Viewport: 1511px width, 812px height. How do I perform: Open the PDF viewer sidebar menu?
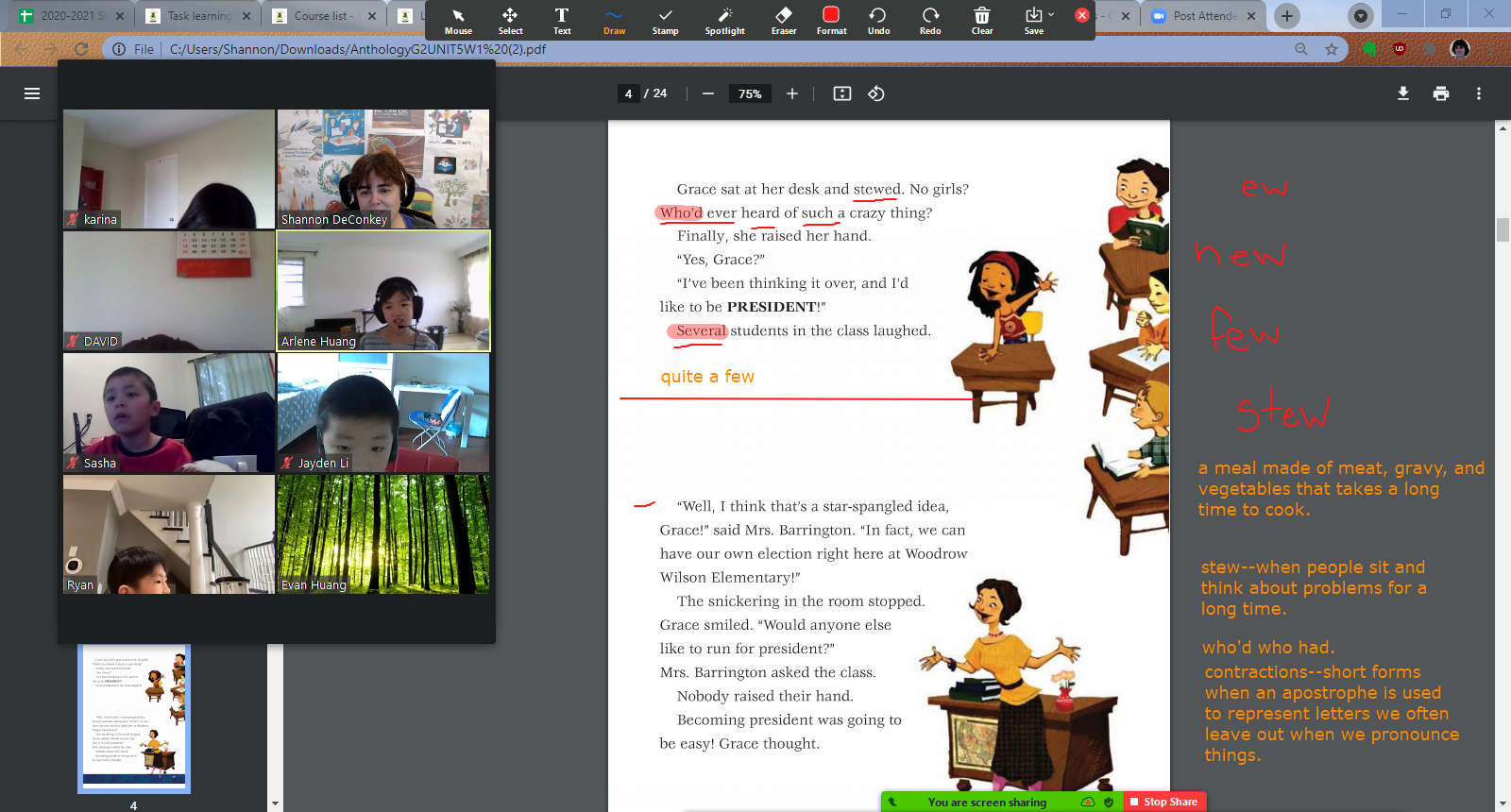[32, 93]
